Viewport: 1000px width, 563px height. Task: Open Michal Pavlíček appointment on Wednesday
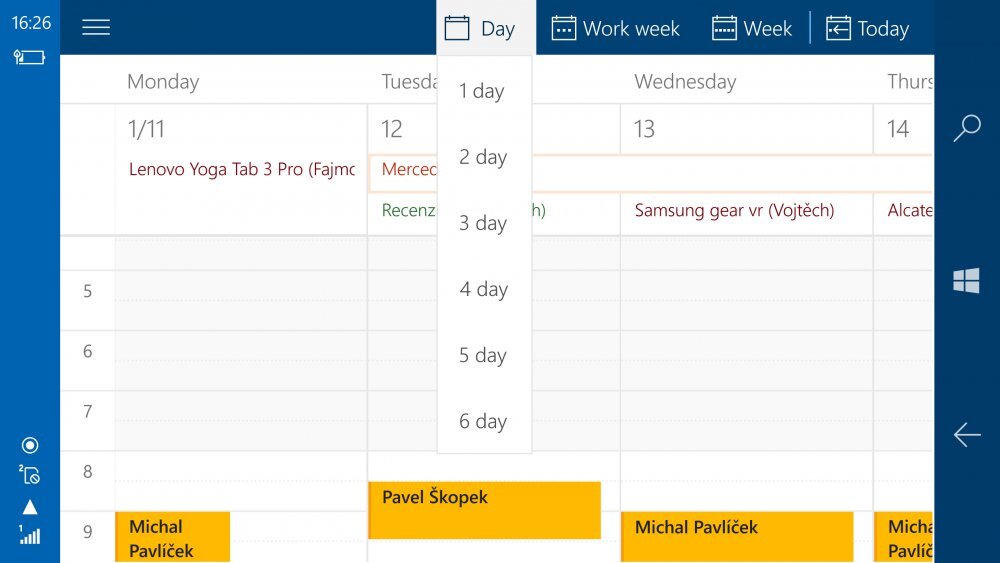[x=737, y=537]
